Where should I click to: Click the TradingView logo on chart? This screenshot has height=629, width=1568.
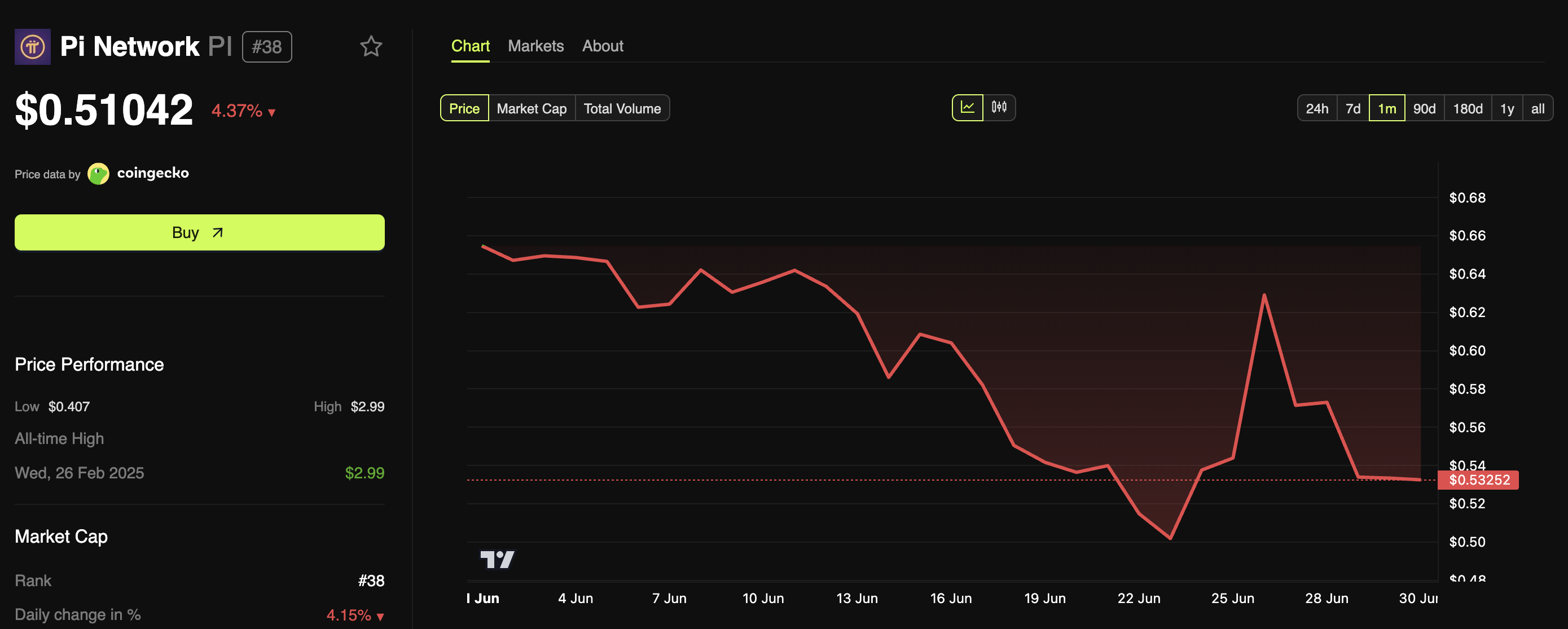pos(497,558)
